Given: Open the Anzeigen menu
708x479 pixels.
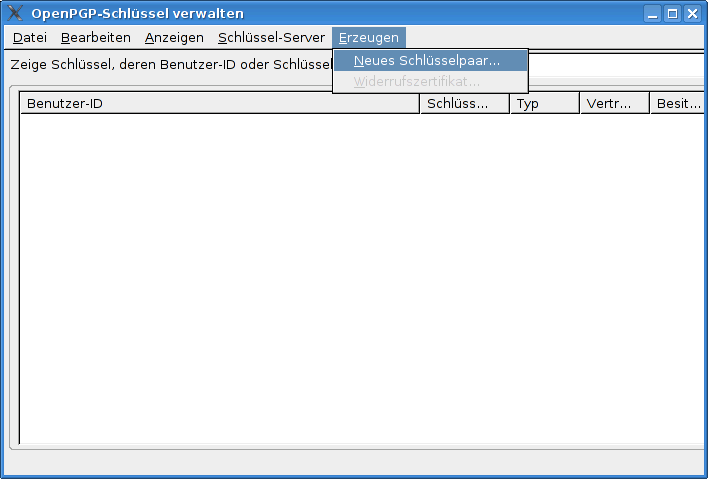Looking at the screenshot, I should click(x=174, y=38).
